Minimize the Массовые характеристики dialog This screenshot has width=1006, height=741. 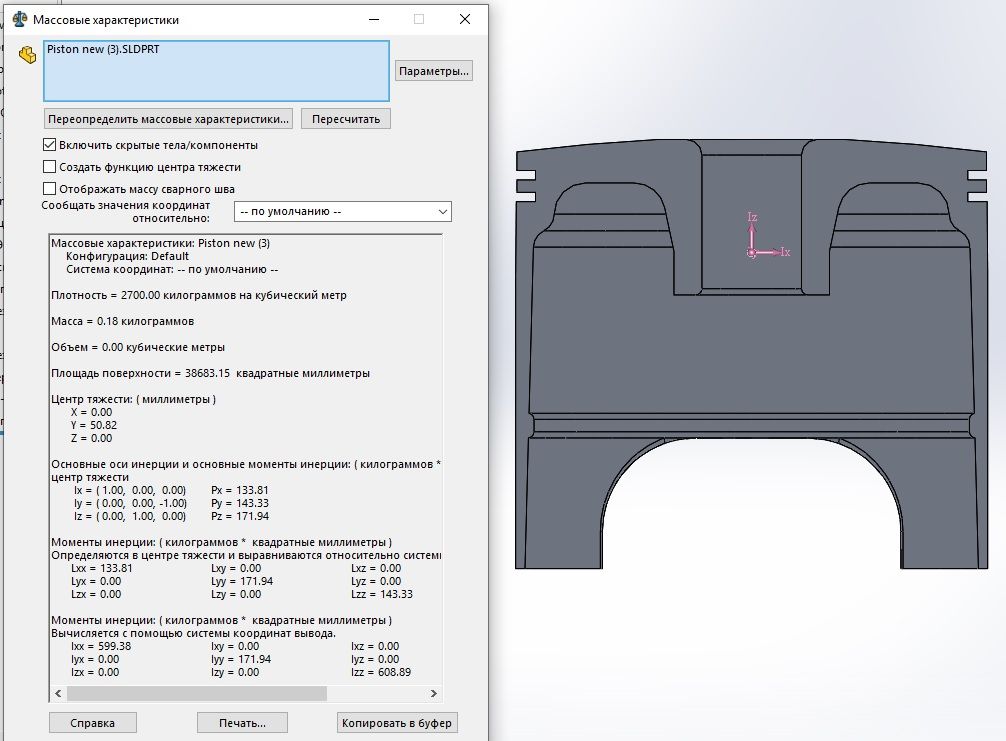(x=372, y=19)
